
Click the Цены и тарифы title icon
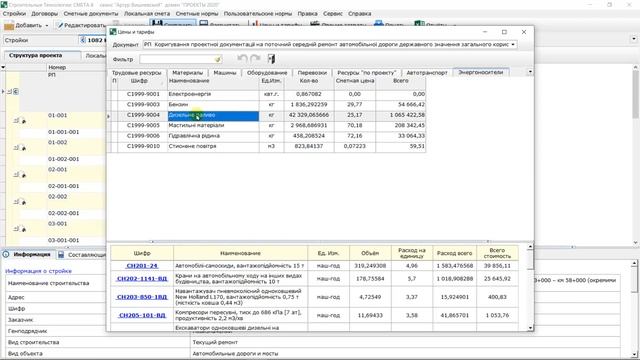click(113, 32)
